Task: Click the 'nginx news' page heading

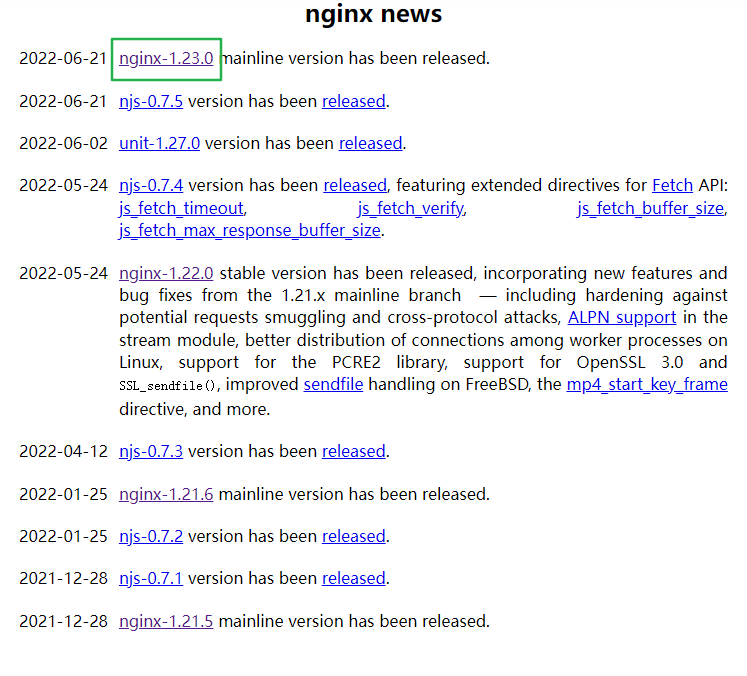Action: coord(374,14)
